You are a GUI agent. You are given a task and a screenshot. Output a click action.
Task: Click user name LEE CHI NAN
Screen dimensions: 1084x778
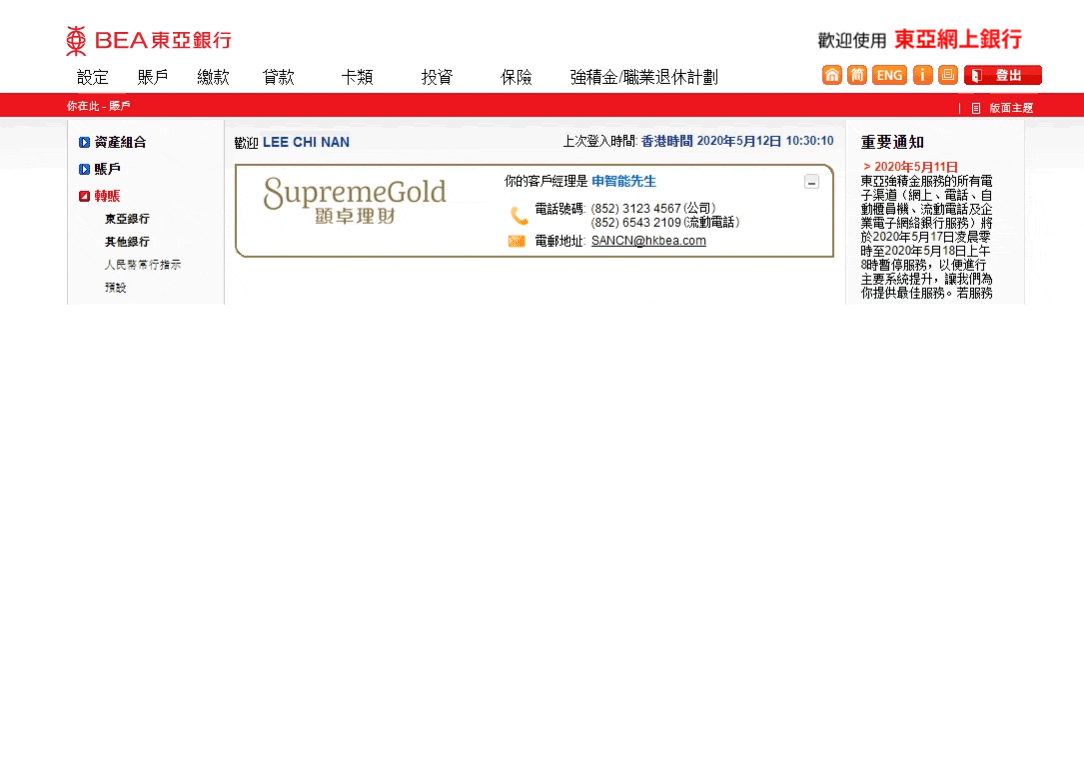coord(306,142)
